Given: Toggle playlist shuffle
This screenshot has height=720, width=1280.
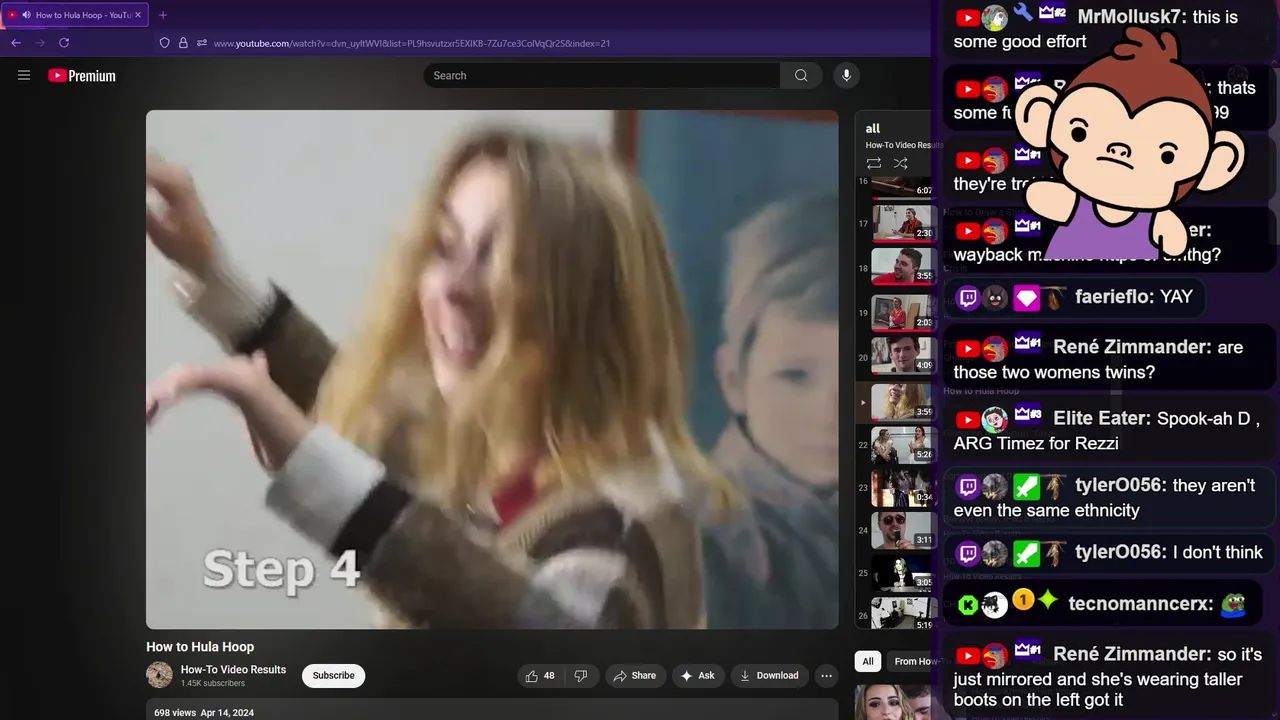Looking at the screenshot, I should (x=900, y=163).
